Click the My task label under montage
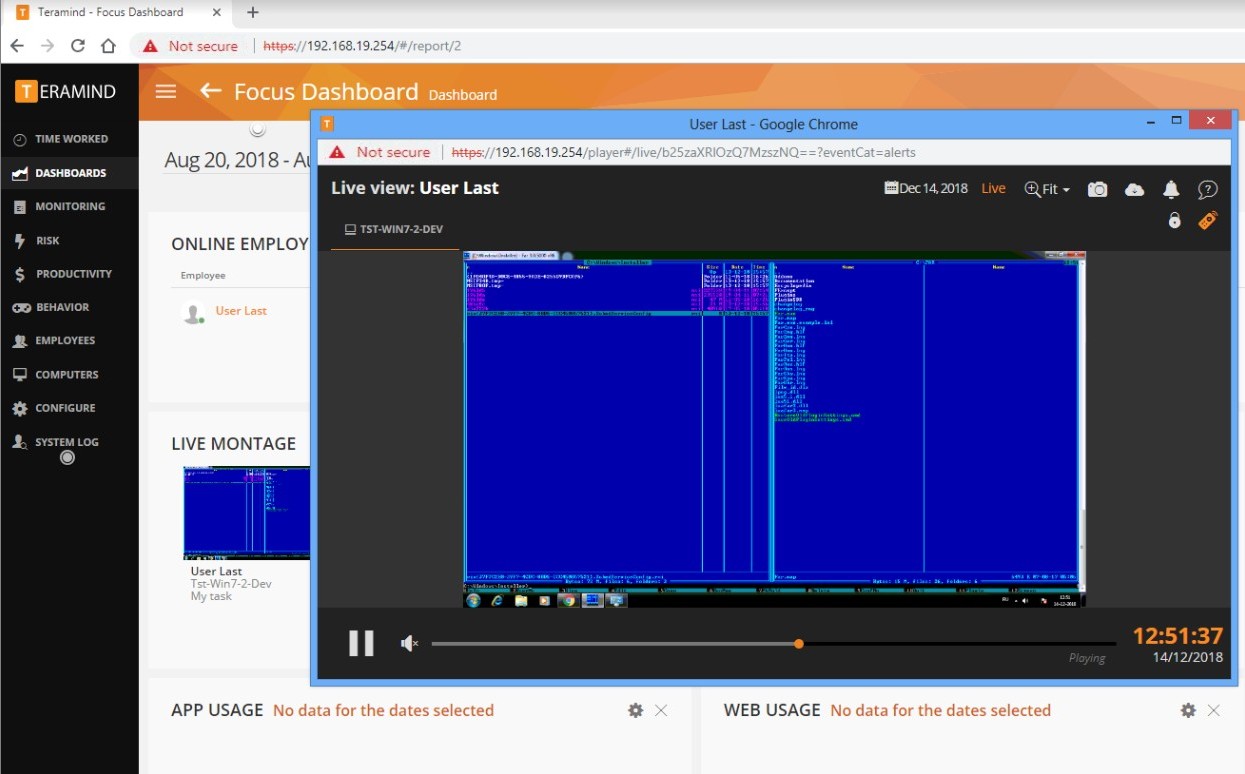Screen dimensions: 1245x774 211,596
